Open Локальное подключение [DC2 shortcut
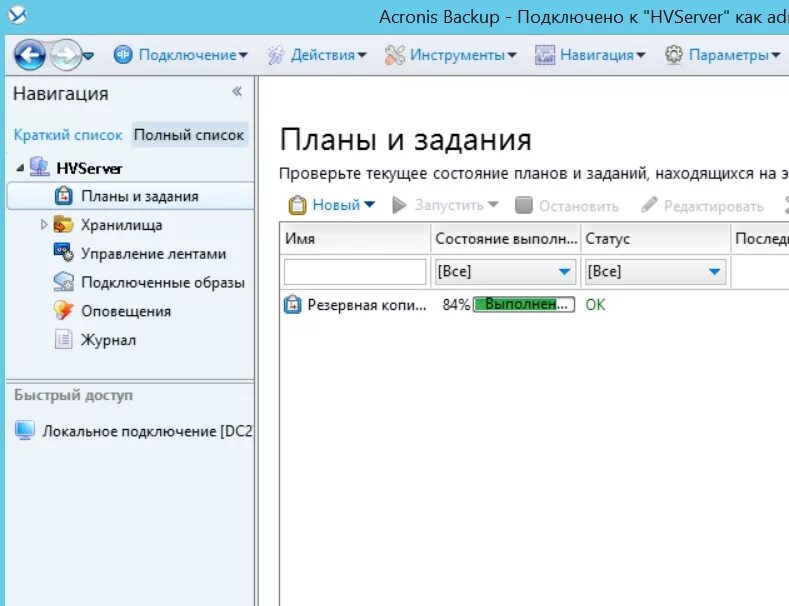The height and width of the screenshot is (606, 789). click(147, 431)
